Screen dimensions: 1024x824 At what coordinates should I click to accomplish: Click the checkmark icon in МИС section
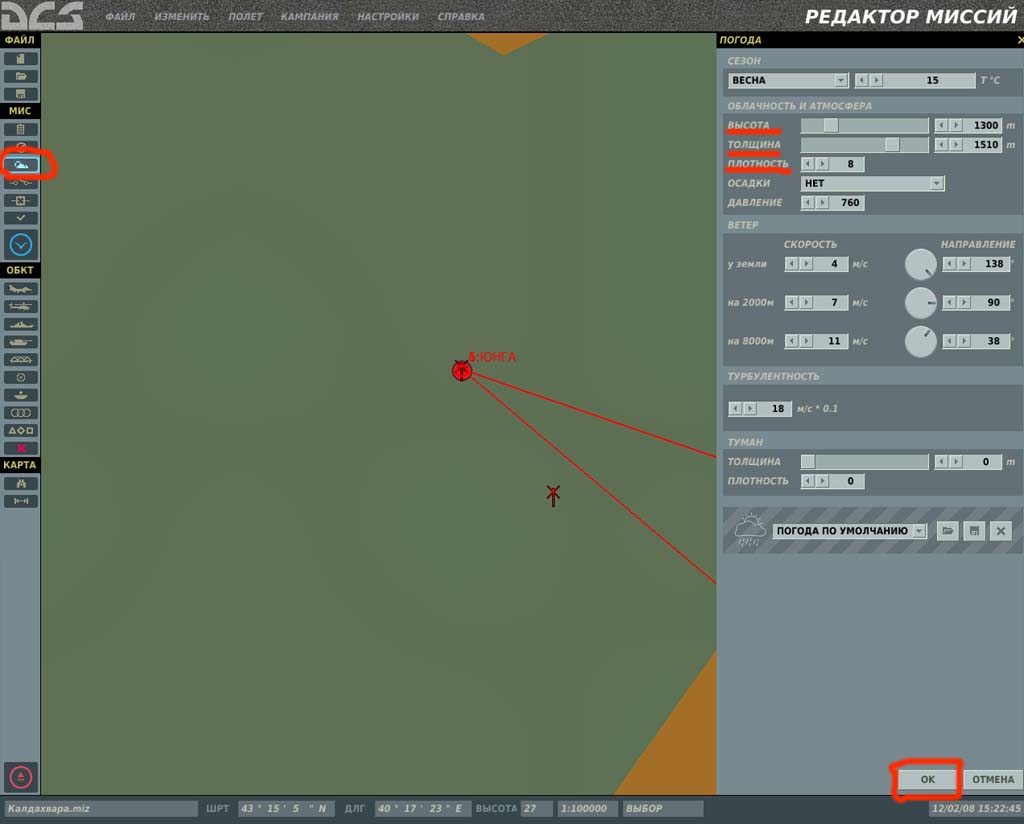pos(20,217)
